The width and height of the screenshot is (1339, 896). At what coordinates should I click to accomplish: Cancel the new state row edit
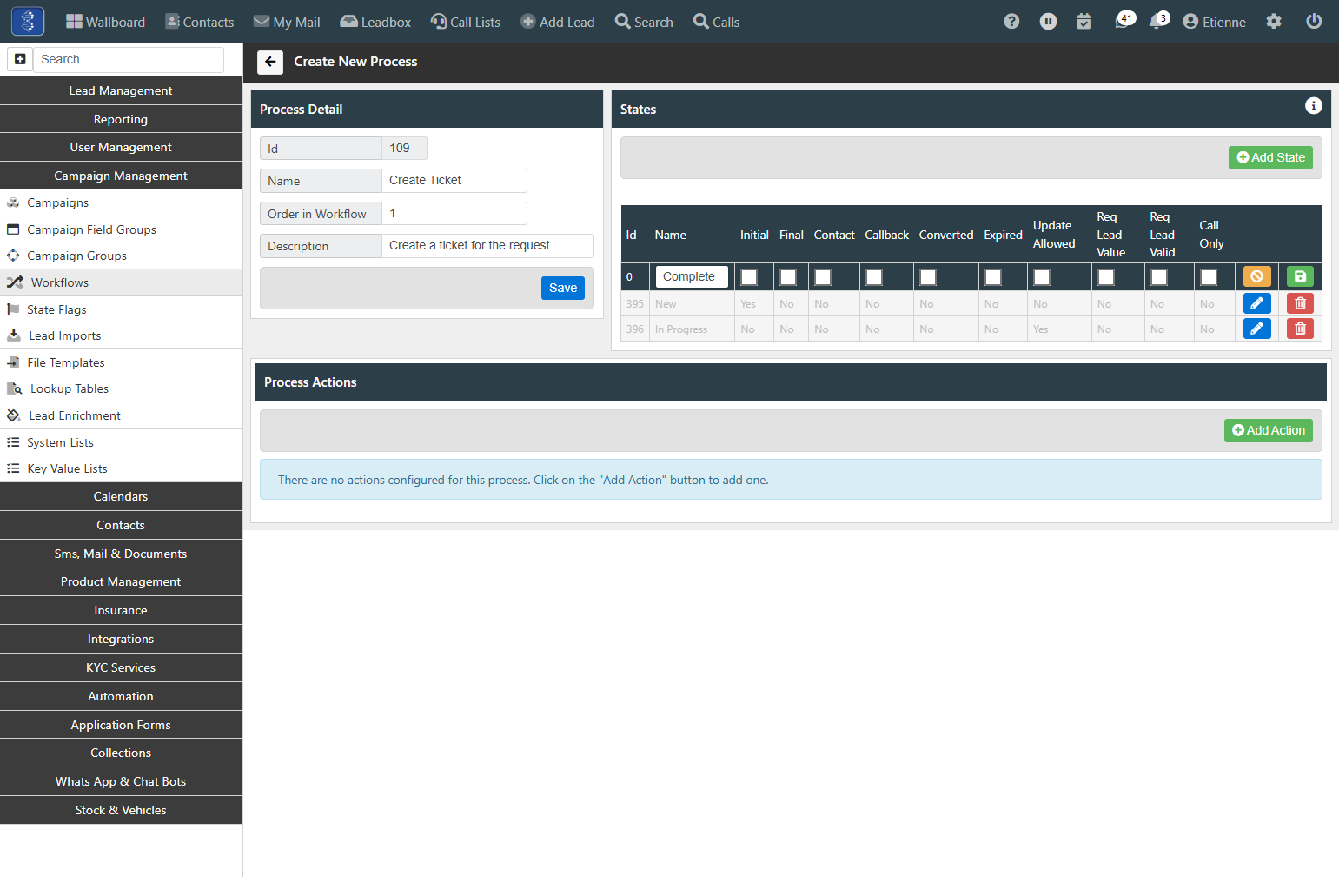(1256, 276)
